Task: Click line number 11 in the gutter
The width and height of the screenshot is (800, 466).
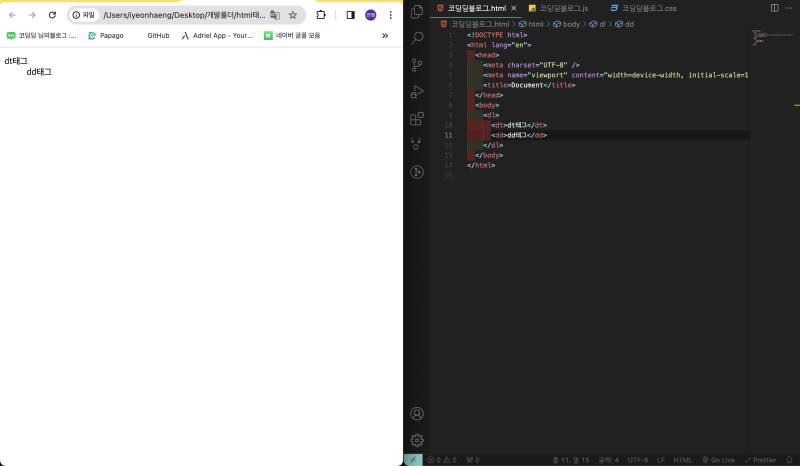Action: coord(448,135)
